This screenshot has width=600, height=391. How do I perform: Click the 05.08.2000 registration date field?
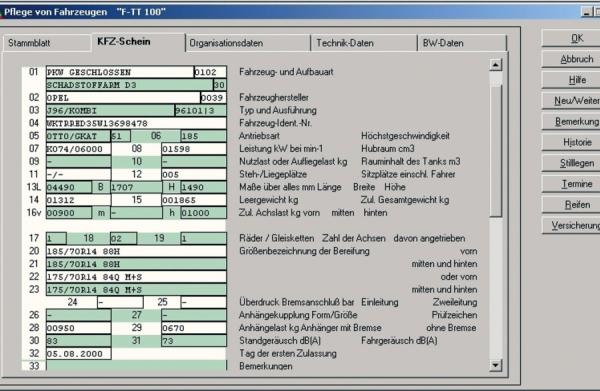click(x=78, y=354)
